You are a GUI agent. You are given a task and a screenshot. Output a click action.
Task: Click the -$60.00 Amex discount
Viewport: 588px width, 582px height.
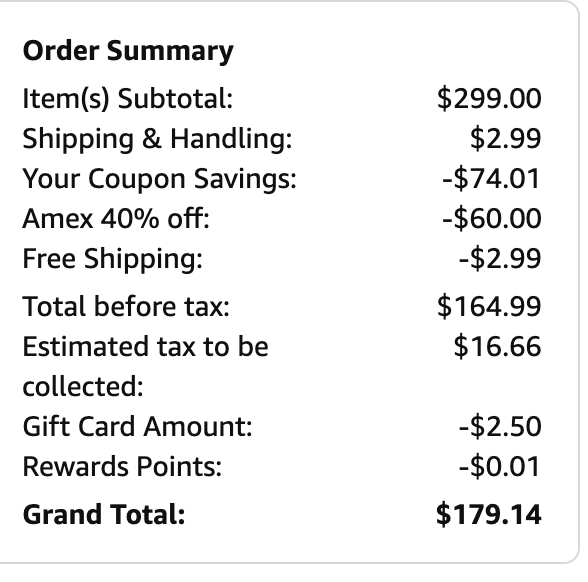[492, 219]
